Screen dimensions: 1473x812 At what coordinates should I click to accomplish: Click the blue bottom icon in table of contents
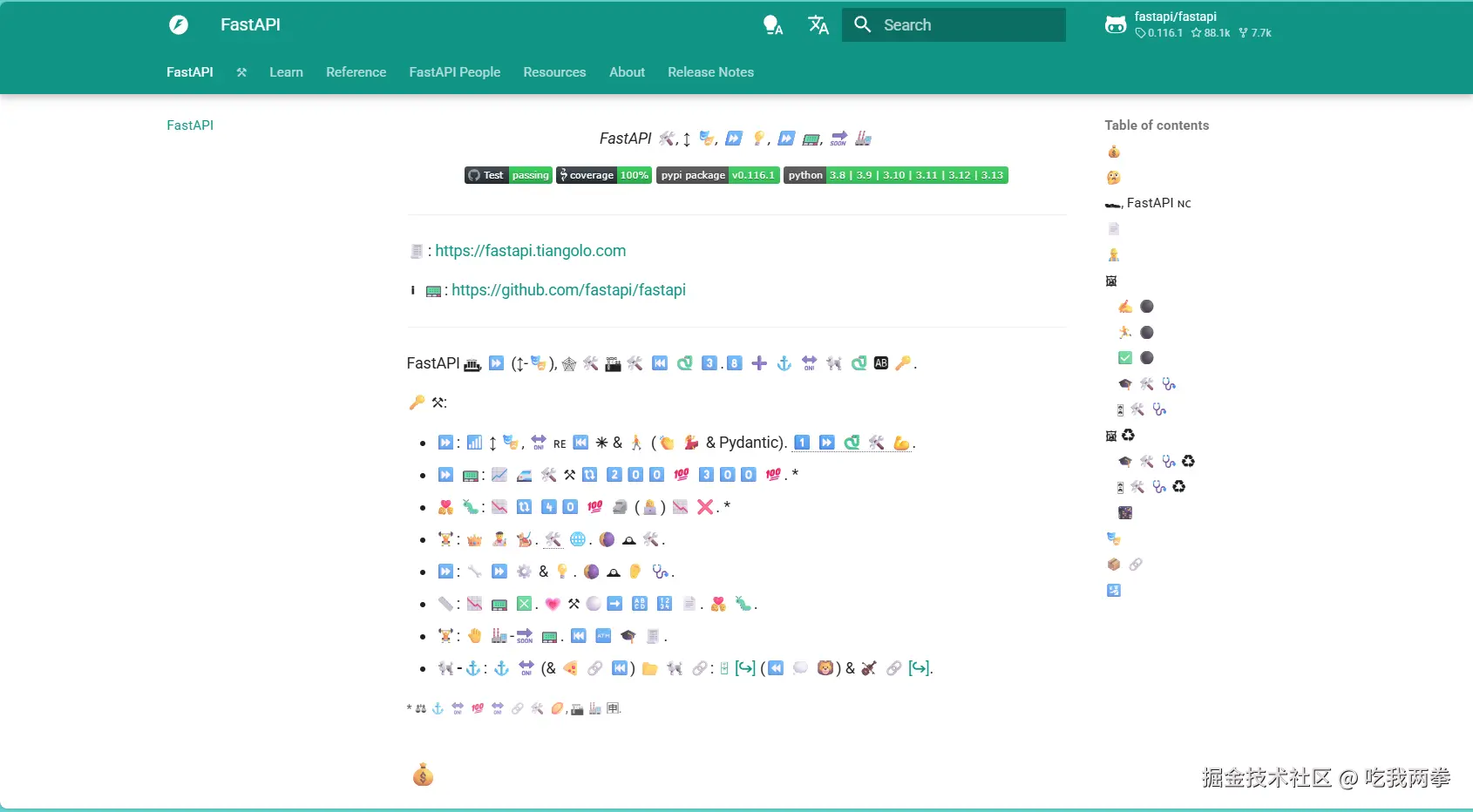pyautogui.click(x=1113, y=590)
